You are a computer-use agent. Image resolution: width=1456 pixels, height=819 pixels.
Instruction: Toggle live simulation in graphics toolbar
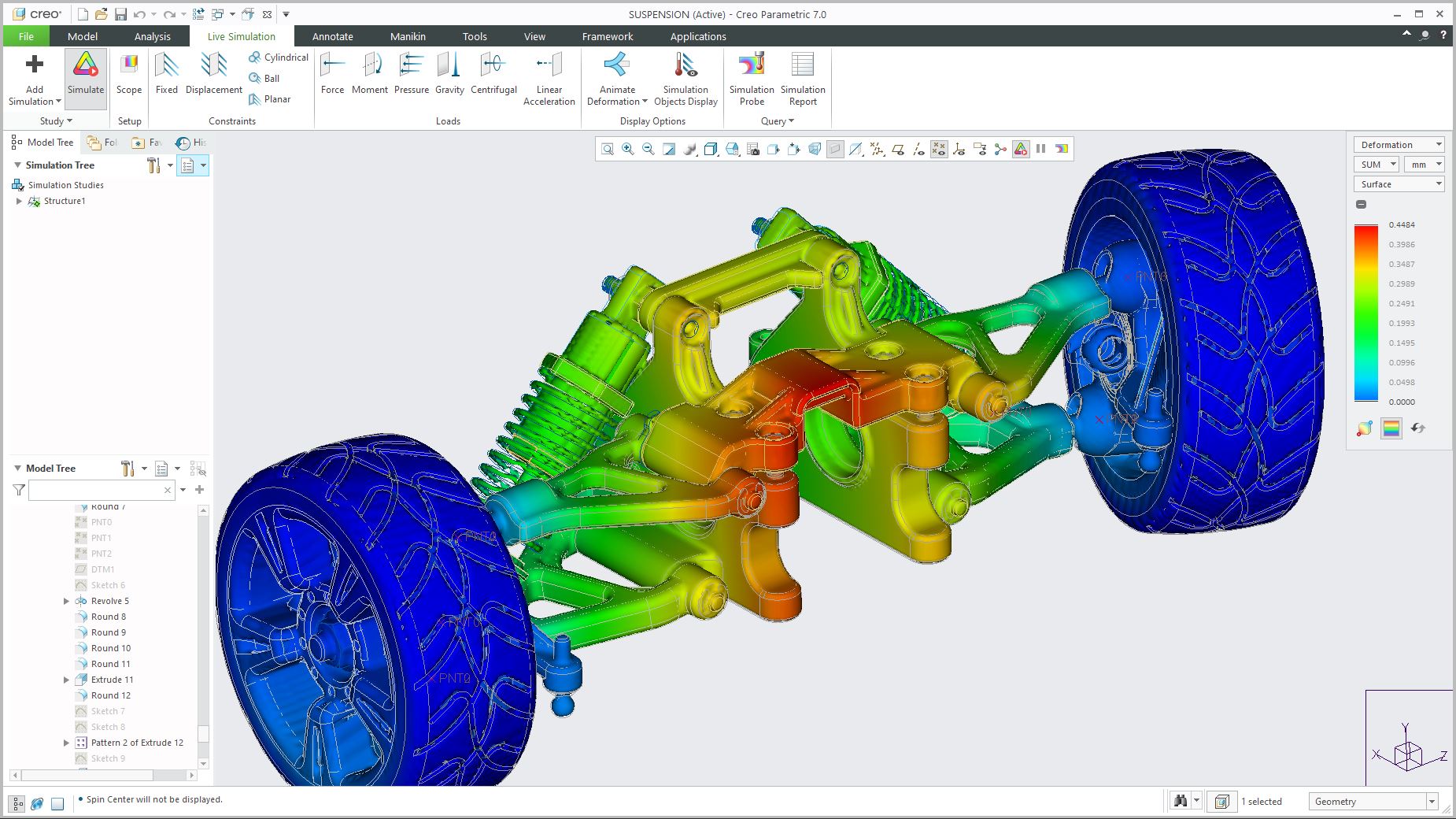pyautogui.click(x=1021, y=149)
